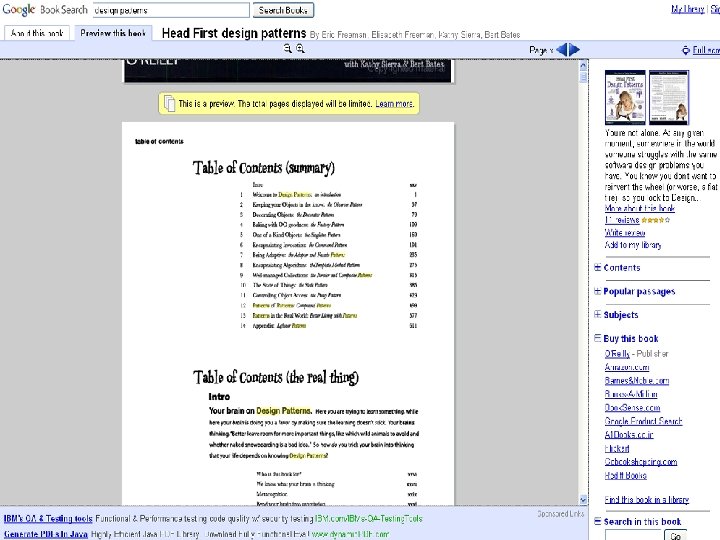Click Add to my library link
This screenshot has height=540, width=720.
tap(633, 245)
